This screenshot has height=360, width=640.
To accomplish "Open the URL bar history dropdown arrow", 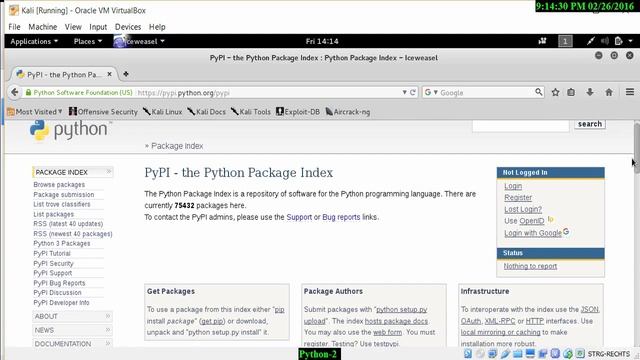I will pos(404,92).
